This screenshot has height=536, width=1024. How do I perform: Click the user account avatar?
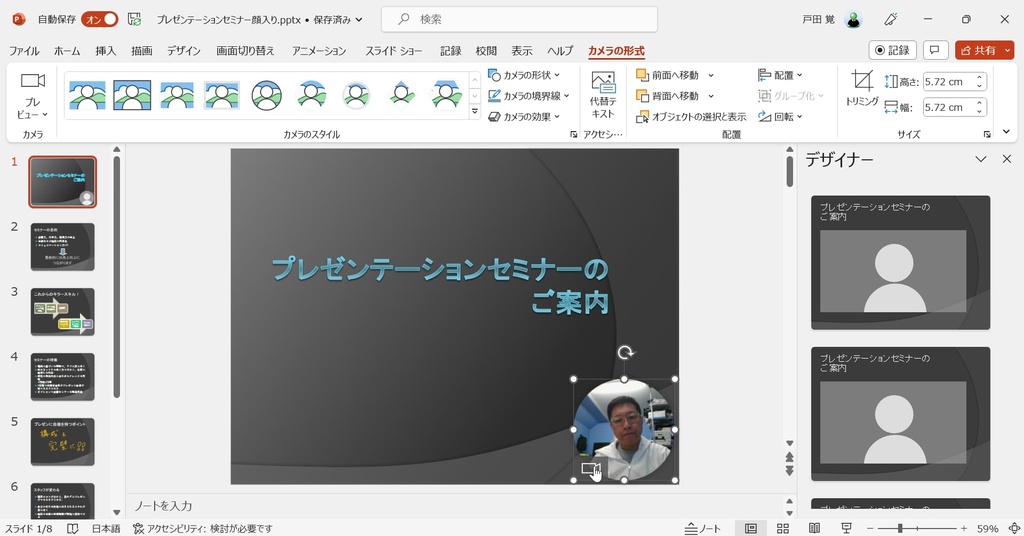(x=854, y=20)
